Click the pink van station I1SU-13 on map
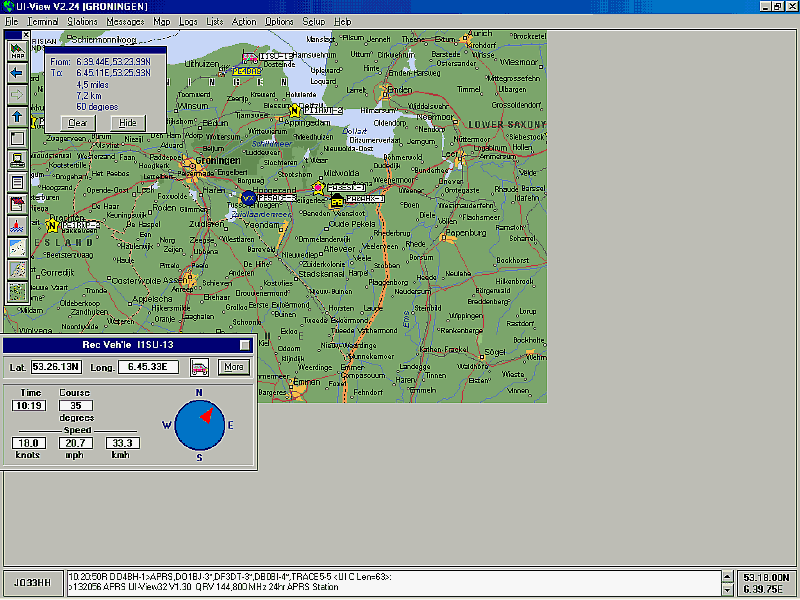This screenshot has width=800, height=600. click(249, 57)
